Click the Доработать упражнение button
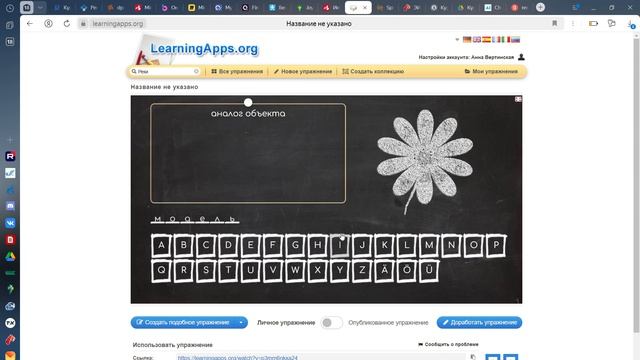Screen dimensions: 640x360 [479, 322]
